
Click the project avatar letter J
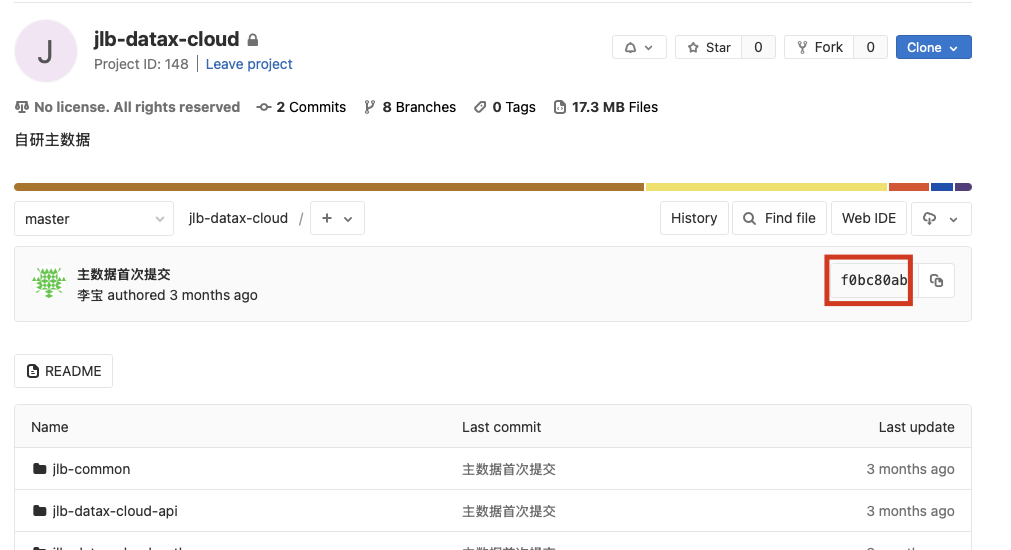point(46,51)
